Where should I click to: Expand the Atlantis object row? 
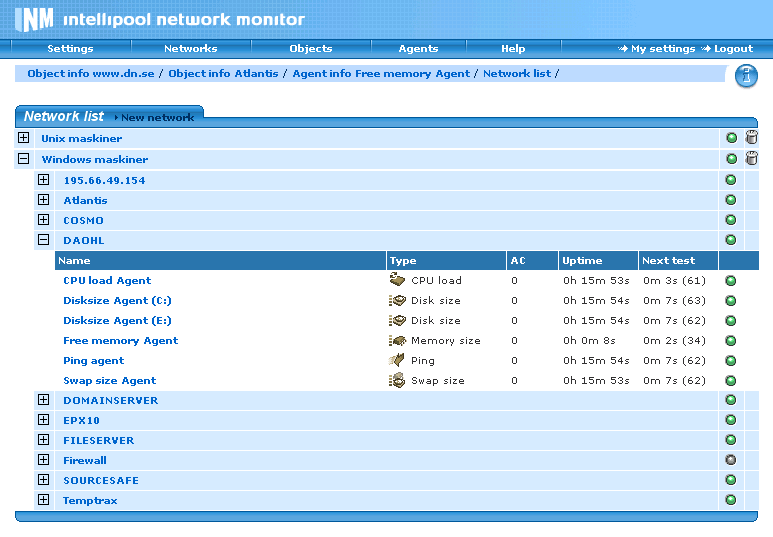tap(43, 200)
